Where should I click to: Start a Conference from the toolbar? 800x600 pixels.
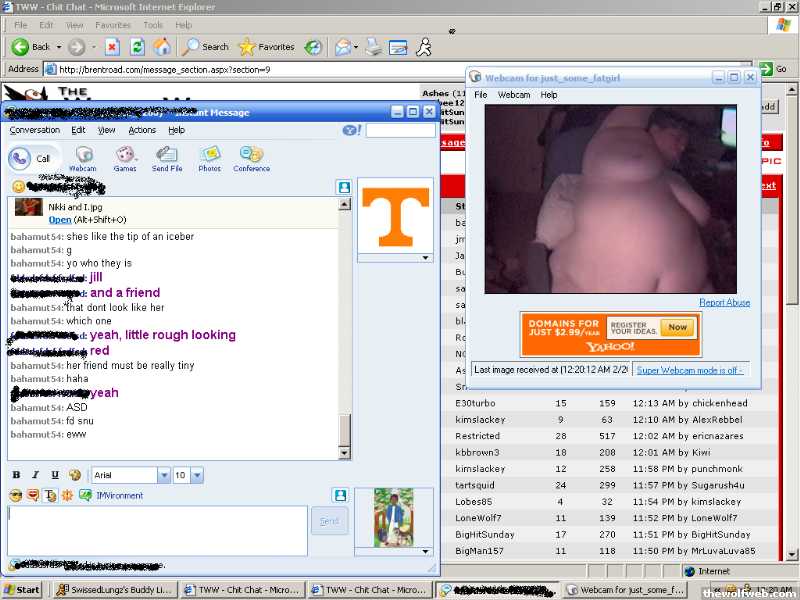click(251, 157)
